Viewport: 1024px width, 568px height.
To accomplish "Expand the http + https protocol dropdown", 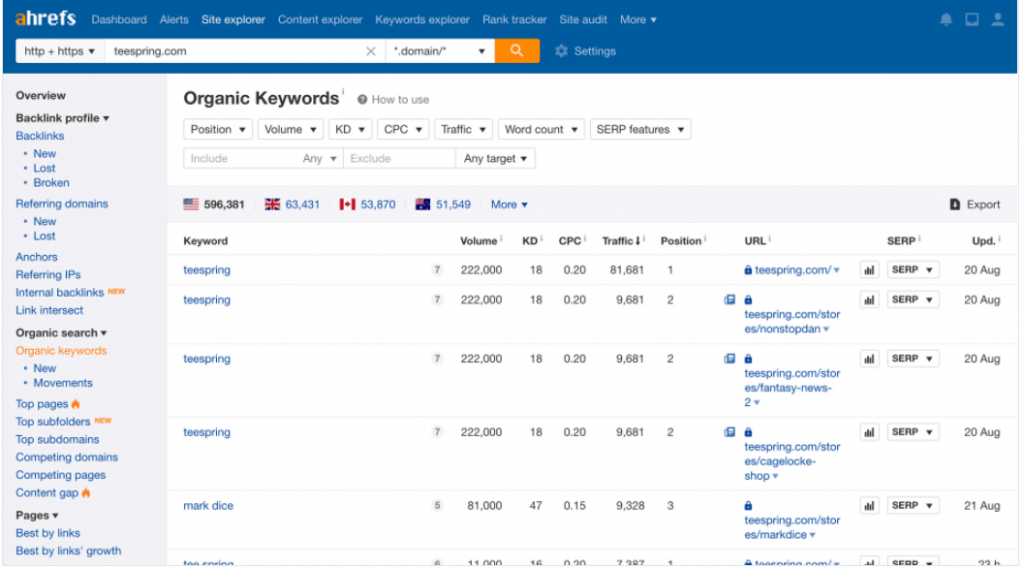I will (x=60, y=51).
